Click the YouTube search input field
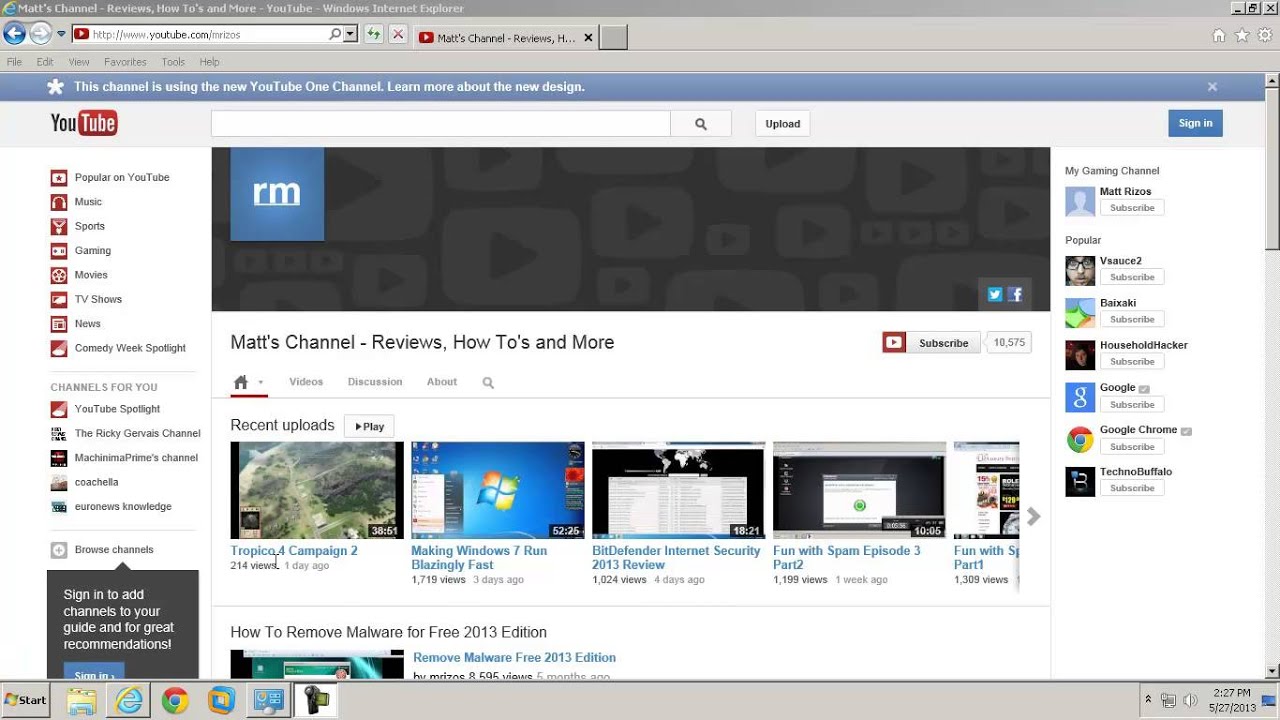The height and width of the screenshot is (720, 1280). pyautogui.click(x=440, y=124)
